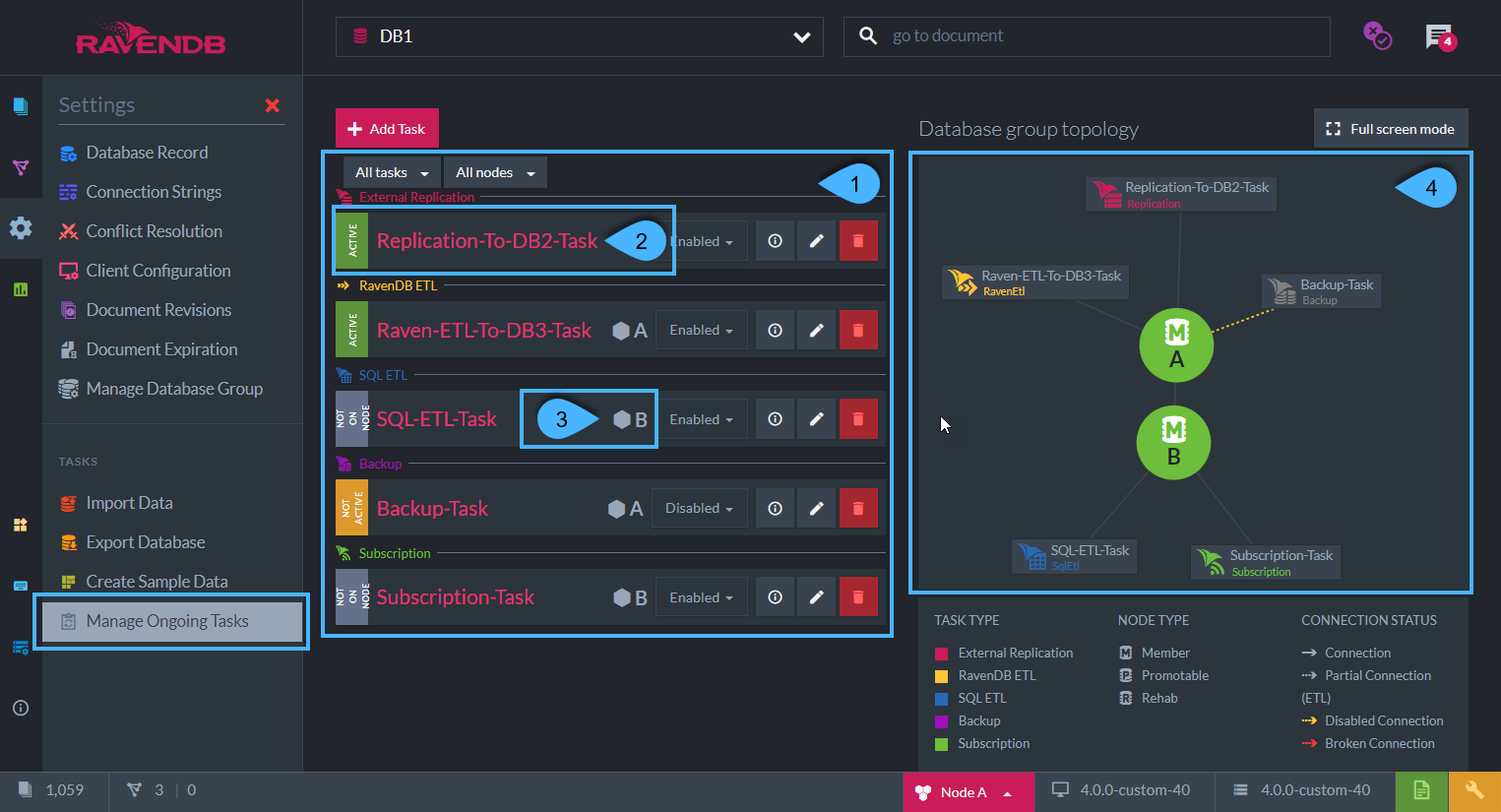The image size is (1501, 812).
Task: Edit the Raven-ETL-To-DB3-Task
Action: coord(816,330)
